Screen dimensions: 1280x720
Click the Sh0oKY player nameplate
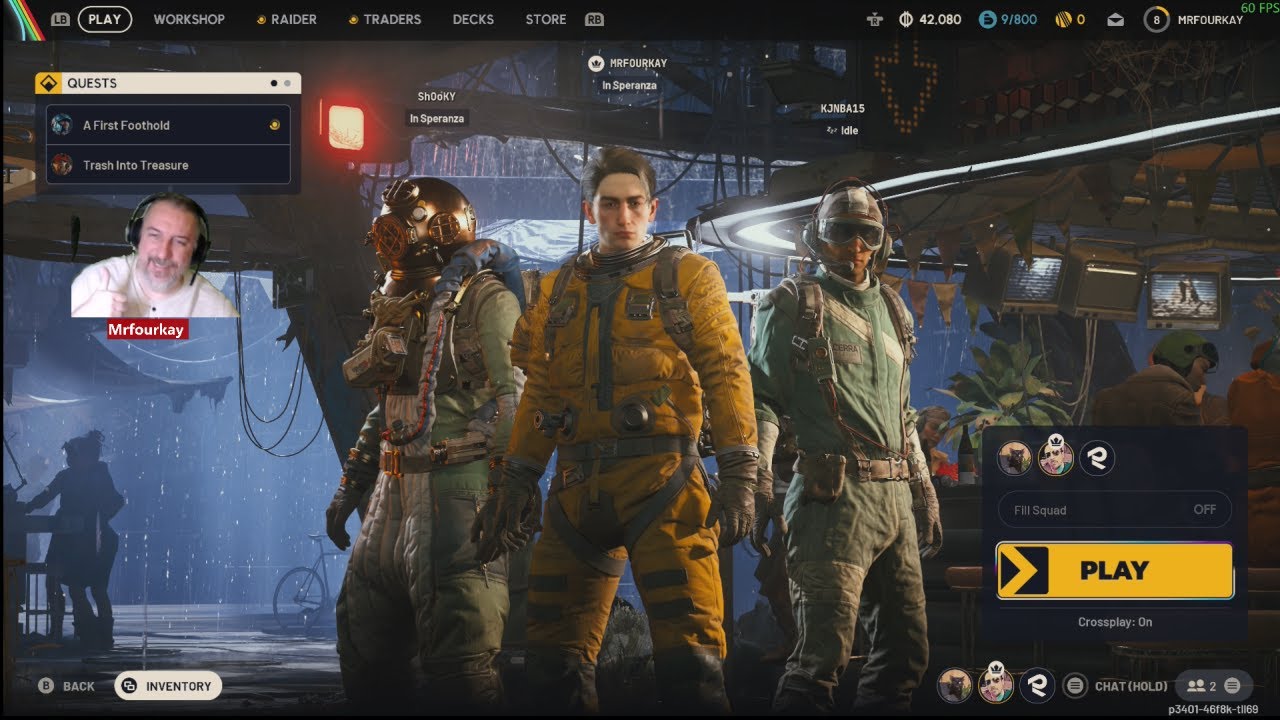[x=437, y=96]
